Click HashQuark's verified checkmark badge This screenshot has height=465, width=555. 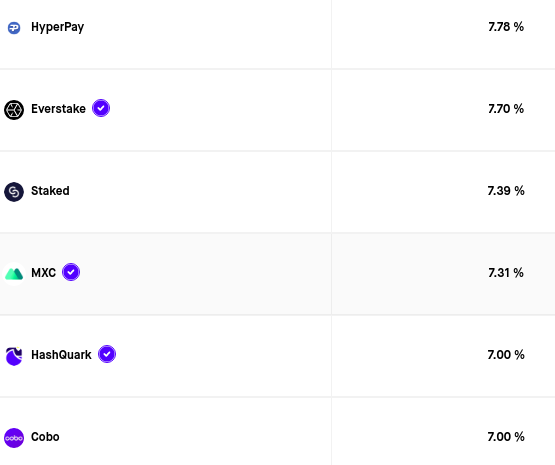107,354
